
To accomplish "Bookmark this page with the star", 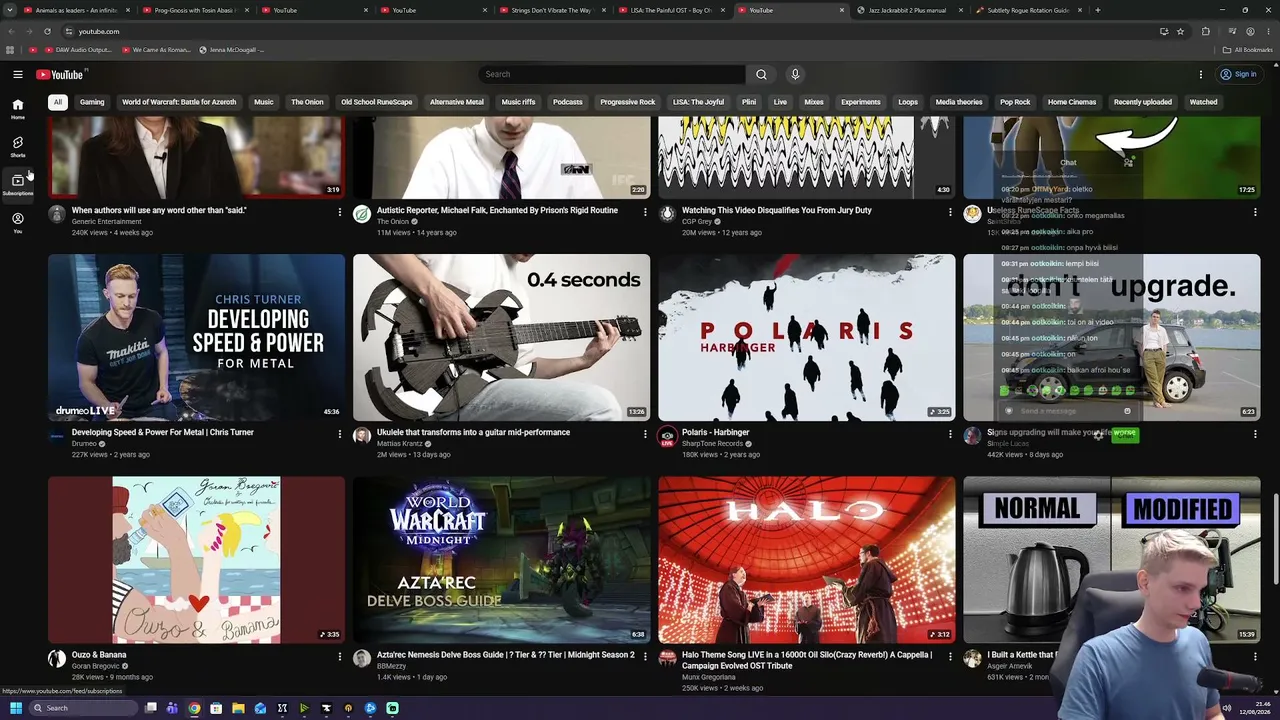I will coord(1180,31).
